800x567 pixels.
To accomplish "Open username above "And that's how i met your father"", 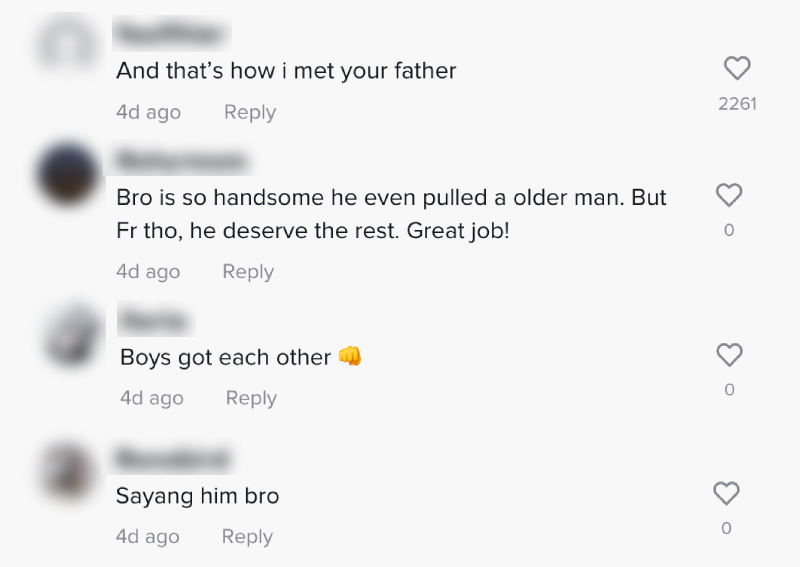I will [169, 35].
